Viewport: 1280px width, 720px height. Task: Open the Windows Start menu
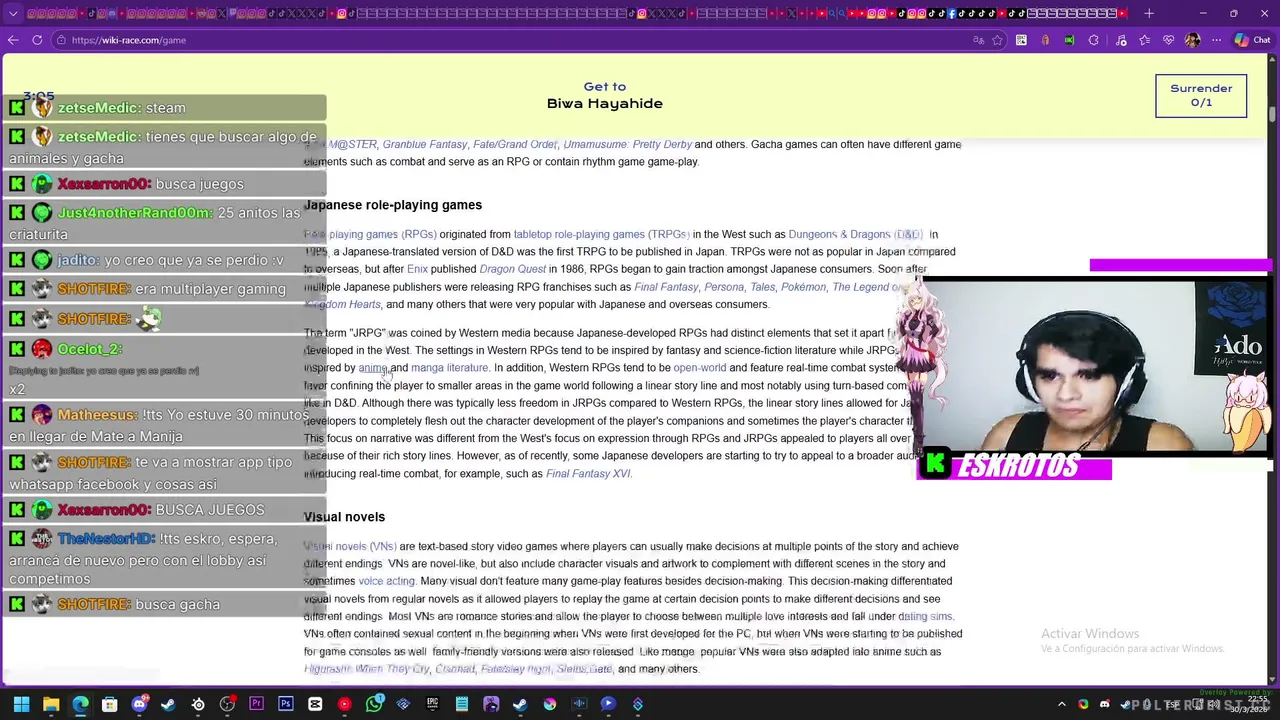pyautogui.click(x=21, y=704)
